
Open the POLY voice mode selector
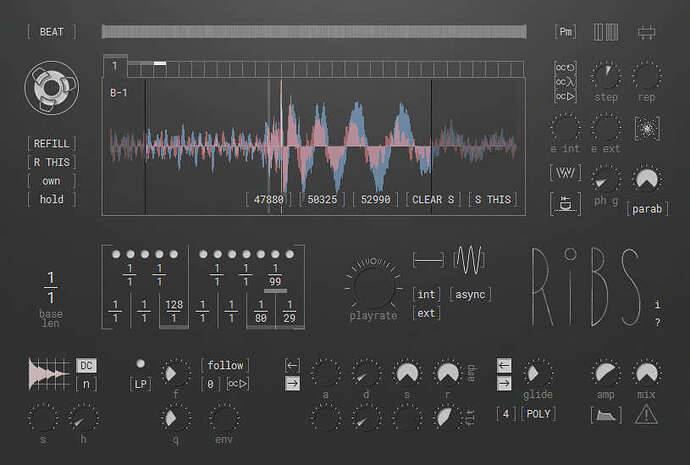538,414
